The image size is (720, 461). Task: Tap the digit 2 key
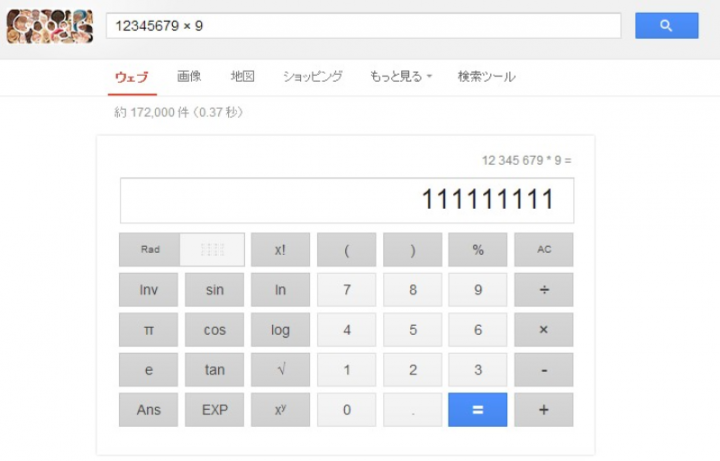tap(413, 370)
